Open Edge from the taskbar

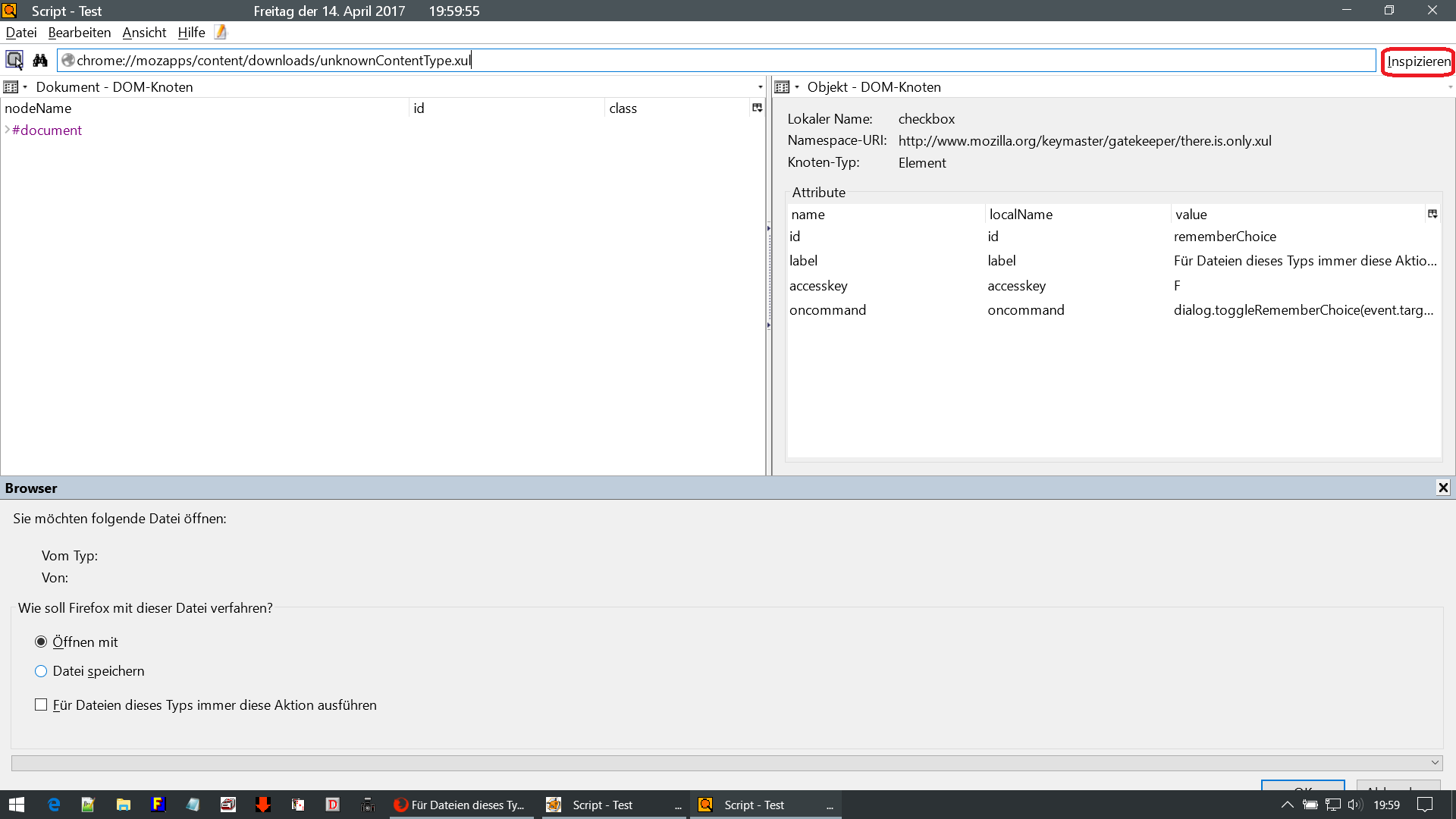pos(54,805)
